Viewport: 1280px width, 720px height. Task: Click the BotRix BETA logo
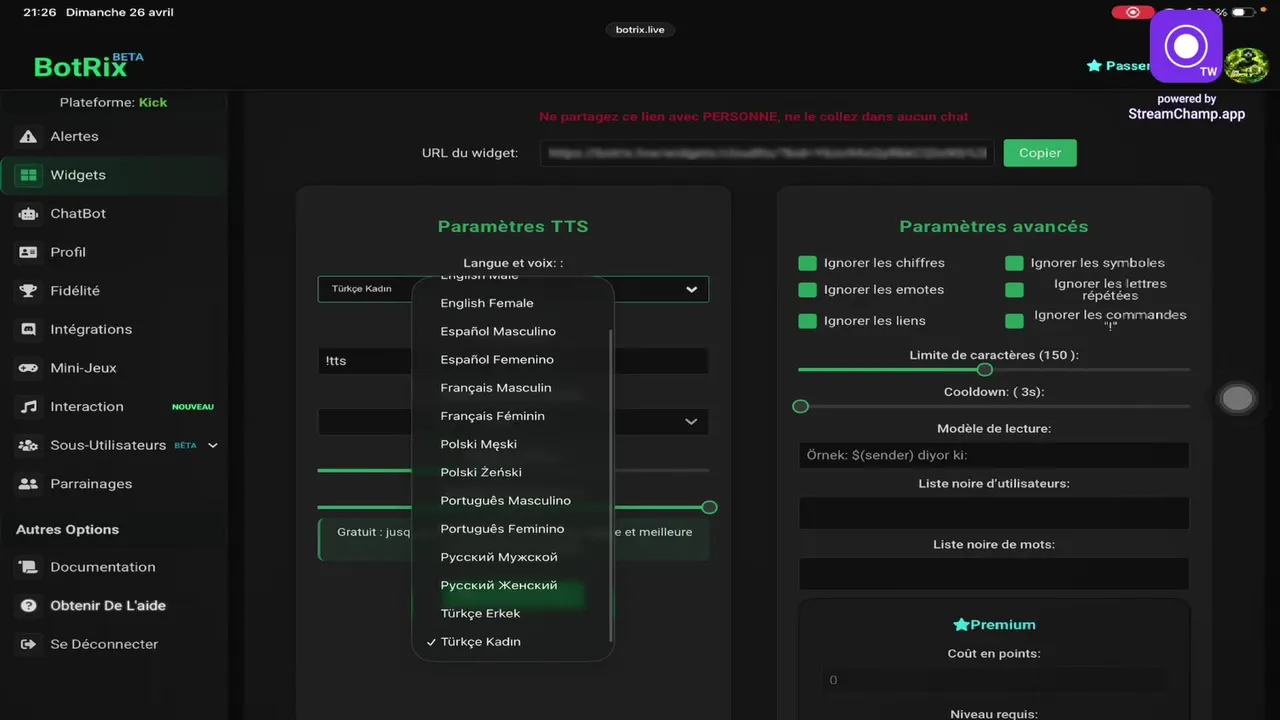pyautogui.click(x=88, y=65)
